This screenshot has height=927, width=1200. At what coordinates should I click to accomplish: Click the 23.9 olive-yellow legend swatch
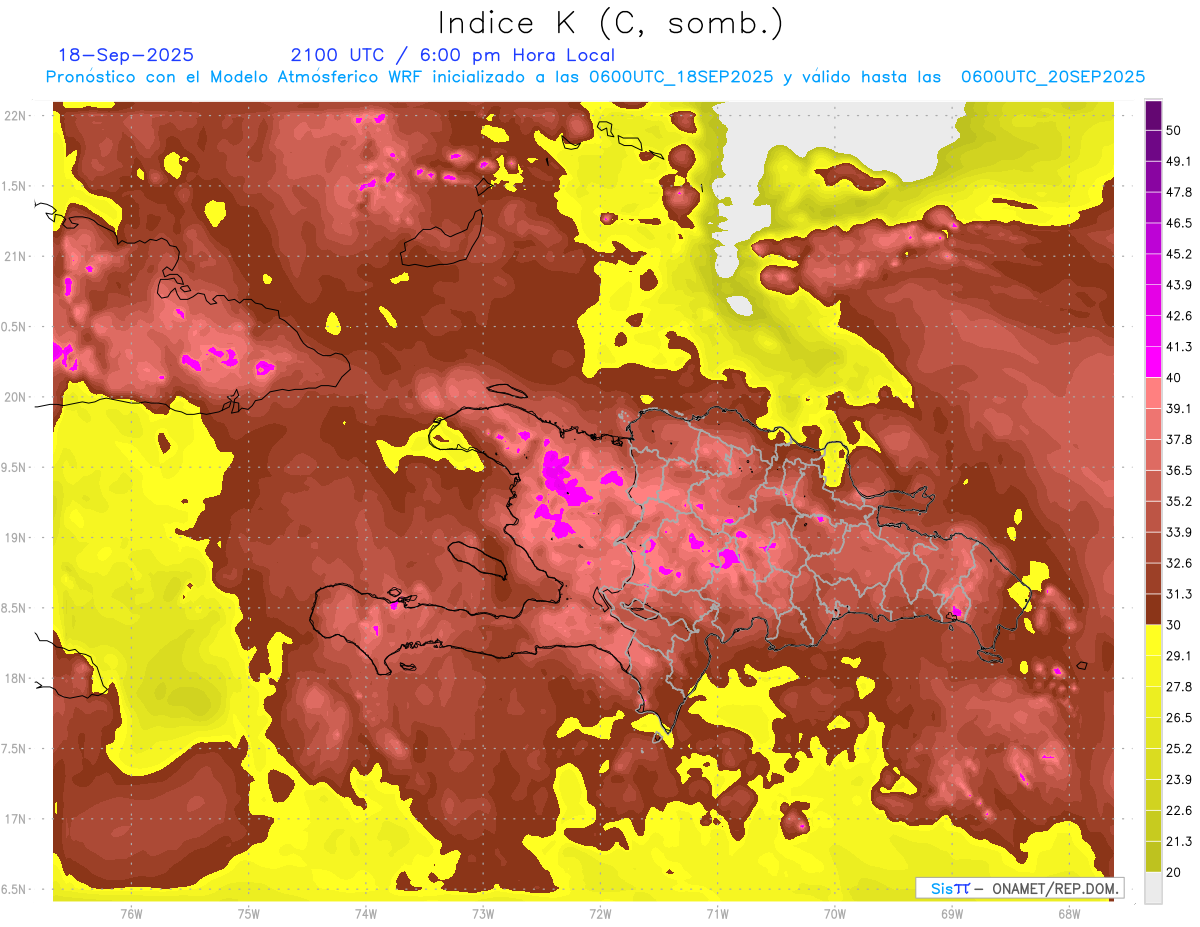(1153, 766)
